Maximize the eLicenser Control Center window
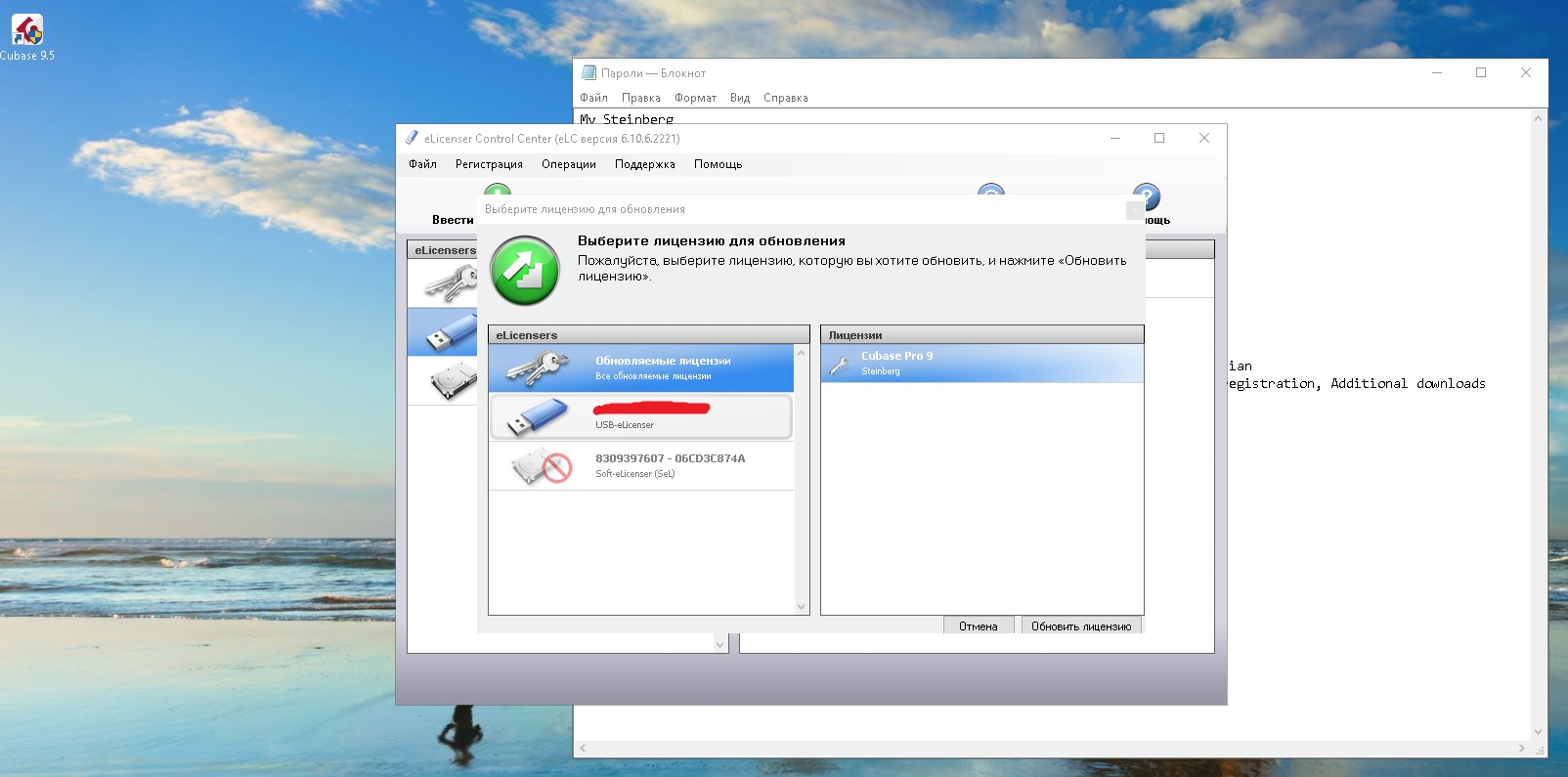The image size is (1568, 777). 1159,139
